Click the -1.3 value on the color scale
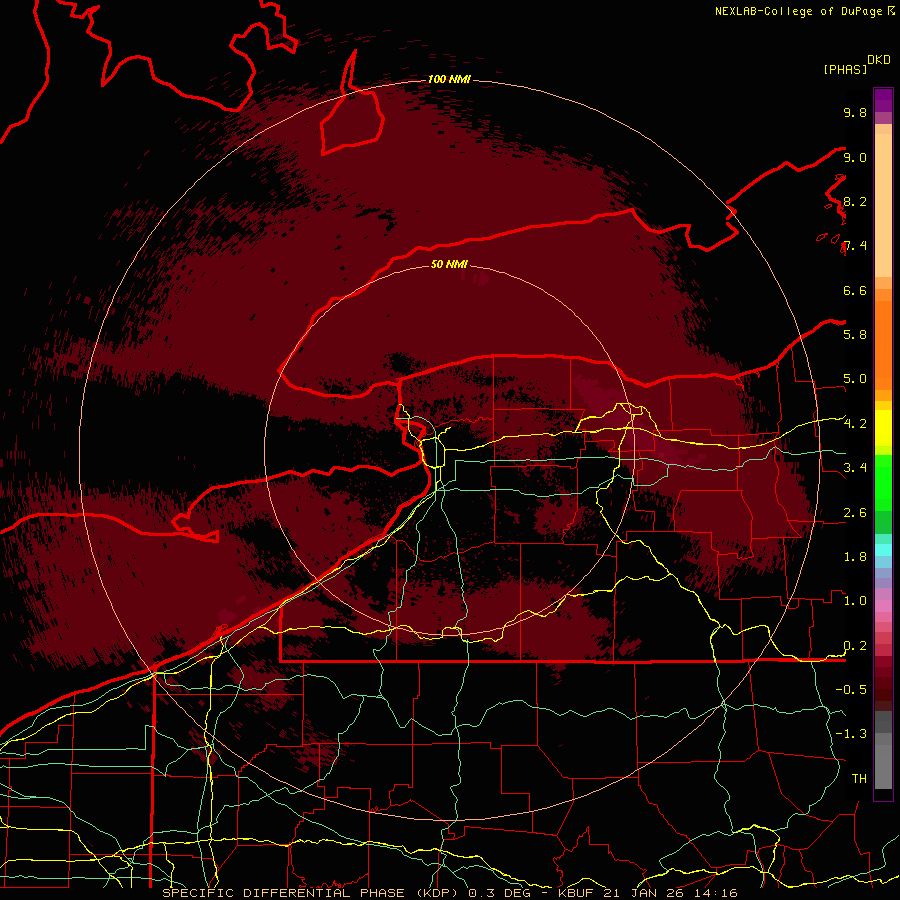900x900 pixels. coord(851,734)
